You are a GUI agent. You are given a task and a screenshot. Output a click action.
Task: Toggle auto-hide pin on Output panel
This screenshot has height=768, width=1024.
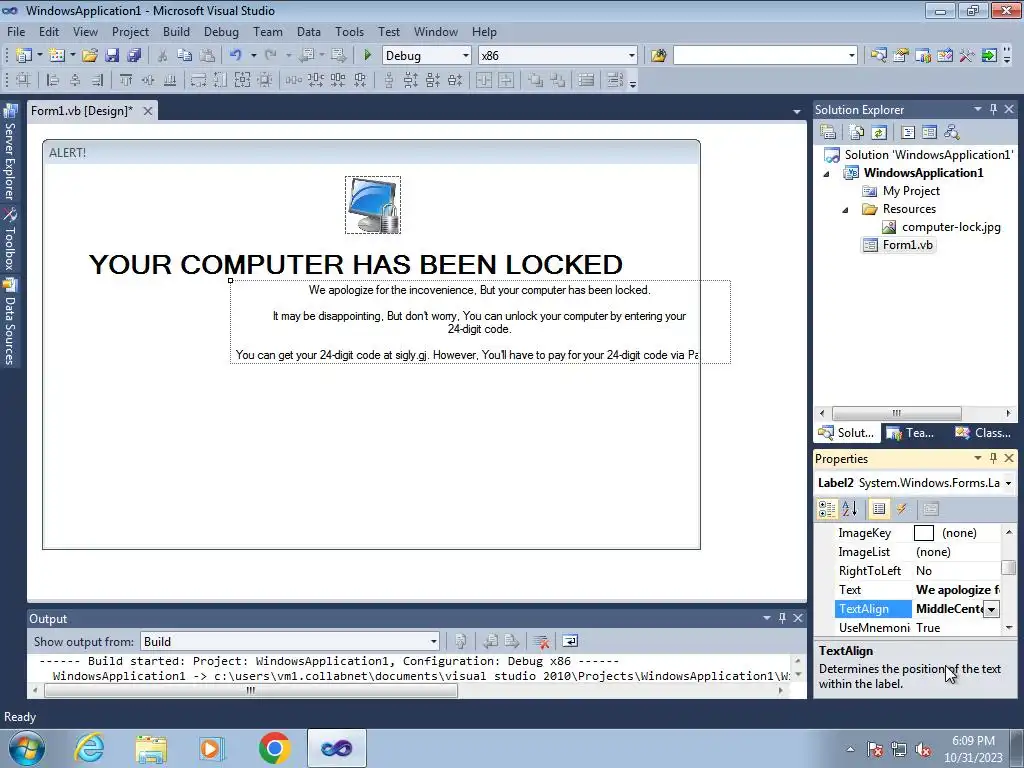click(782, 618)
